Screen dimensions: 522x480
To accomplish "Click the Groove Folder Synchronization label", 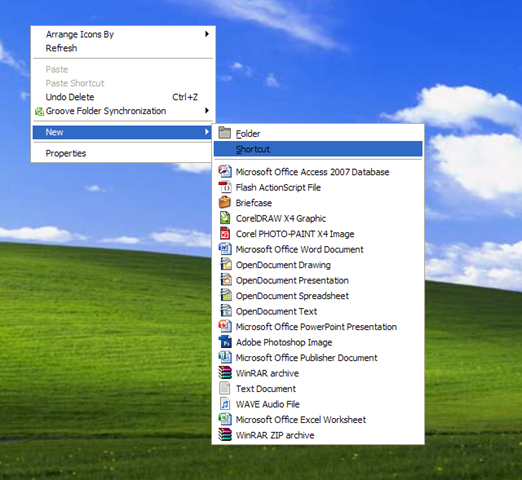I will [x=106, y=111].
